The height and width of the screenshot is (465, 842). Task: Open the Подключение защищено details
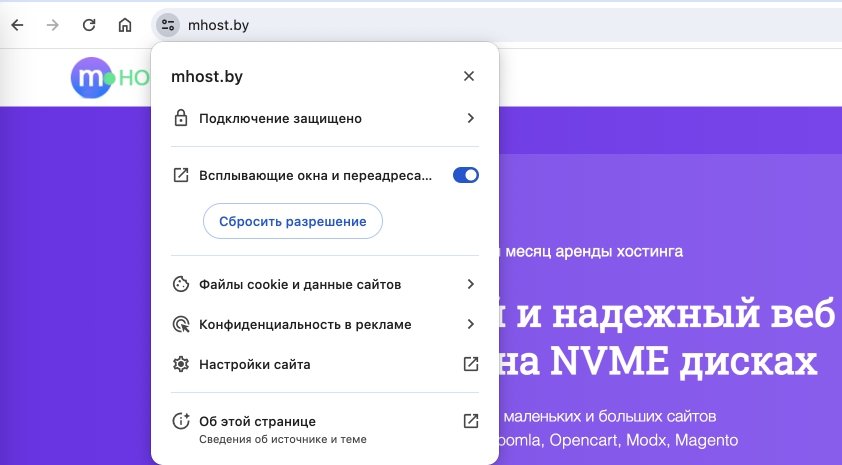pos(325,118)
